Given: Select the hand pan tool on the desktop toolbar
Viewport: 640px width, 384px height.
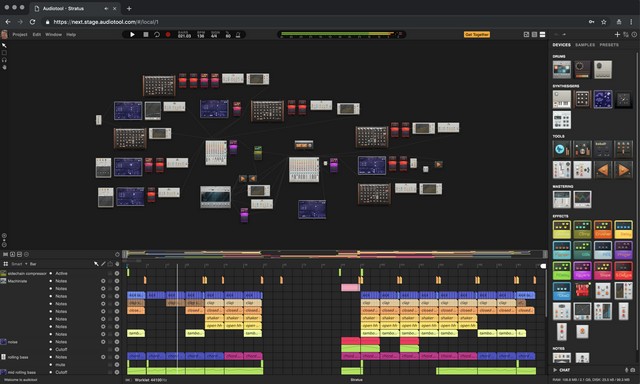Looking at the screenshot, I should pyautogui.click(x=4, y=67).
